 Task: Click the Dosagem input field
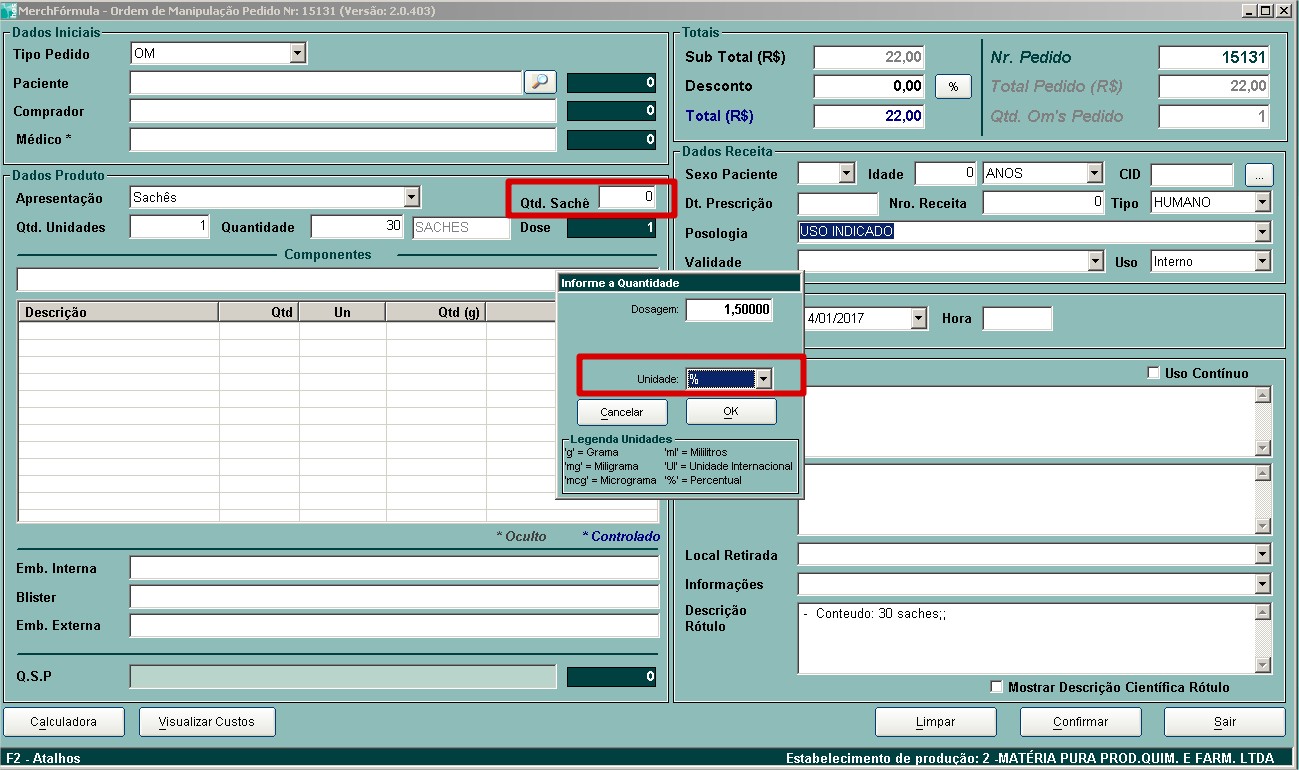(729, 310)
